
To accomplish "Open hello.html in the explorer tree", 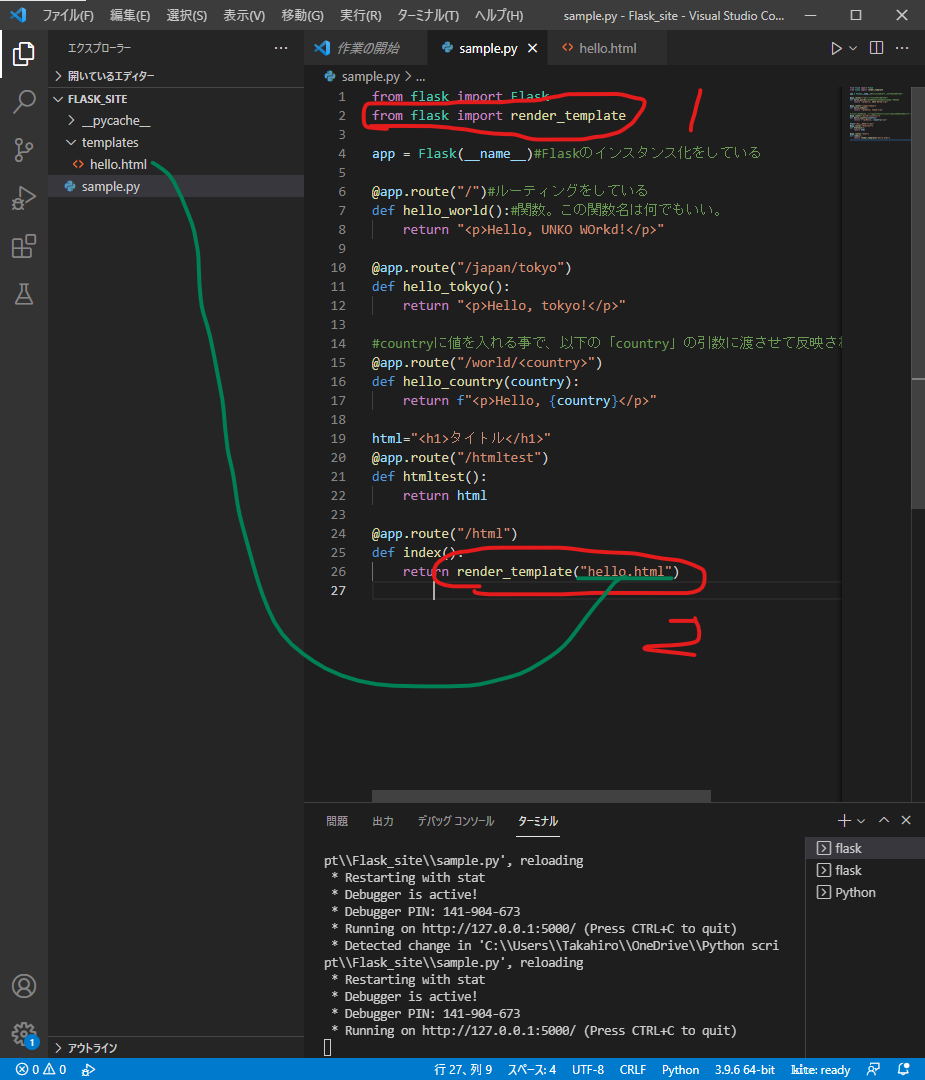I will tap(118, 165).
